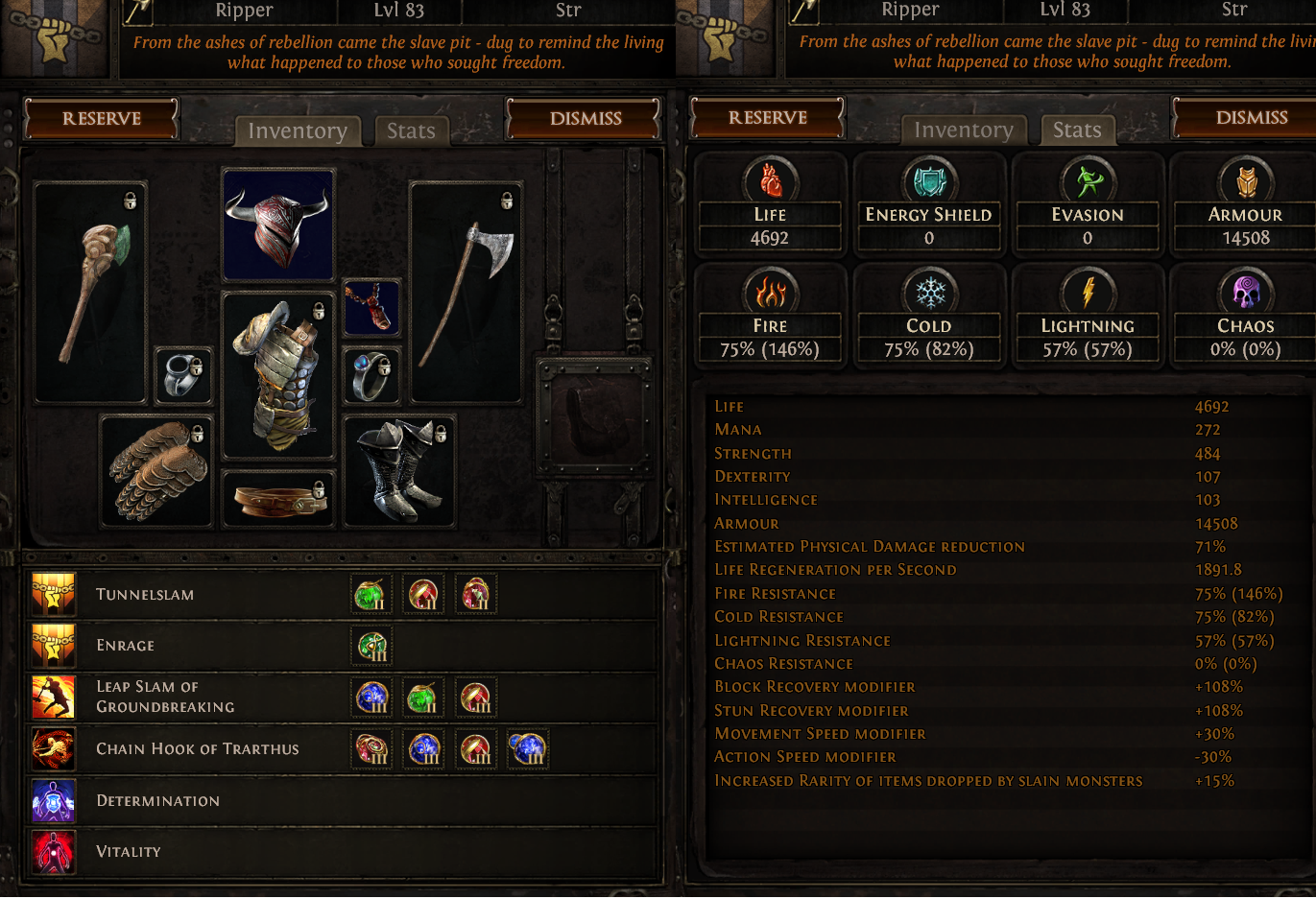This screenshot has height=899, width=1316.
Task: Select the body armour equipment slot
Action: (278, 376)
